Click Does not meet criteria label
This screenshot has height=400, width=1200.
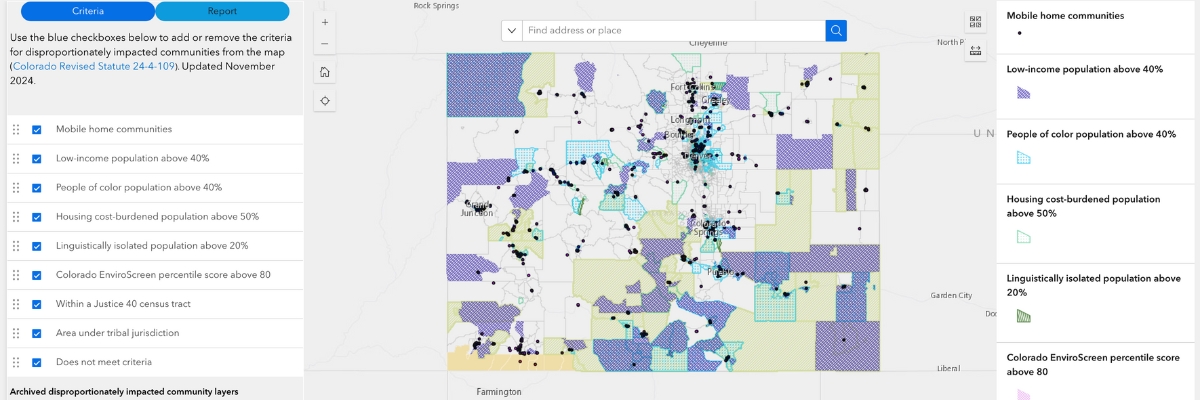[x=104, y=362]
